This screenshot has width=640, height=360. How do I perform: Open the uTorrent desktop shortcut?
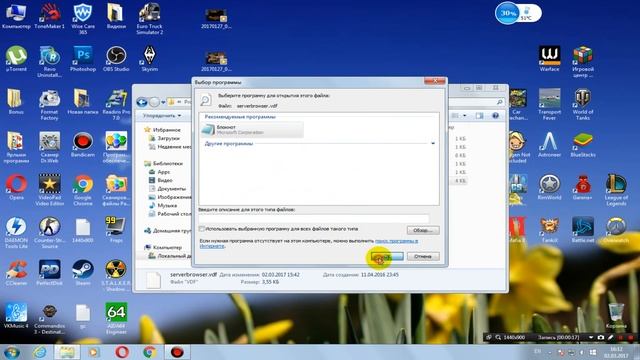point(16,59)
